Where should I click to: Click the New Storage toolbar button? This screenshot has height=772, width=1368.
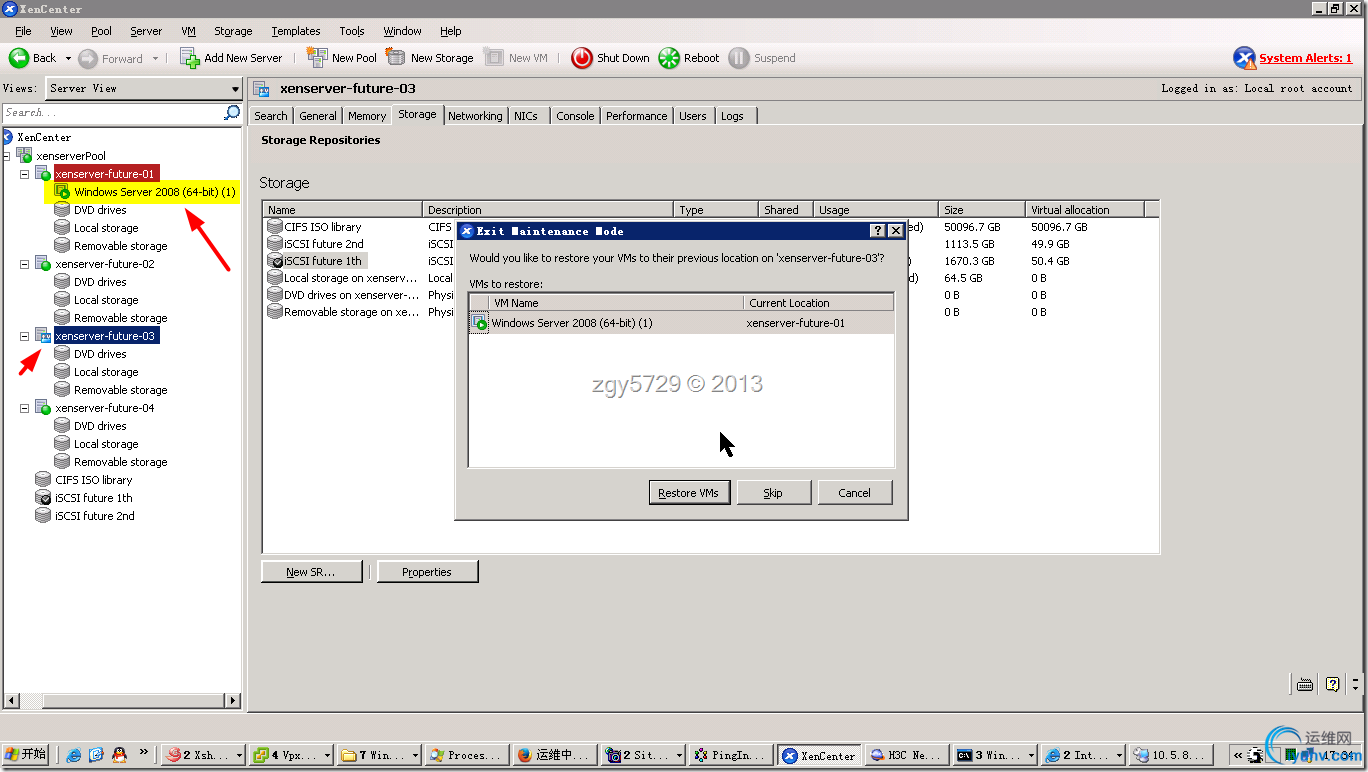click(430, 58)
